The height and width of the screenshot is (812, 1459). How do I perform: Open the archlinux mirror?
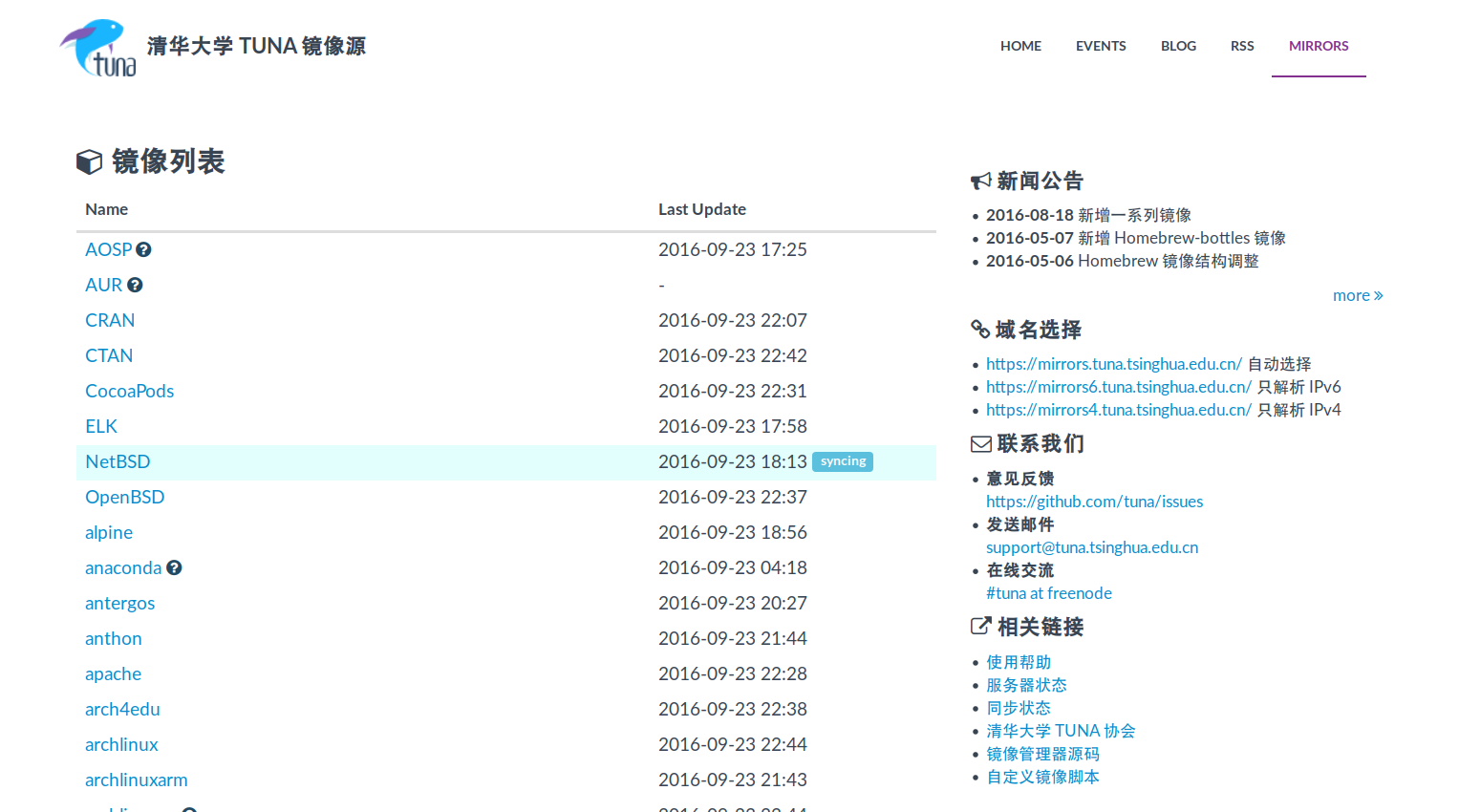[x=121, y=744]
